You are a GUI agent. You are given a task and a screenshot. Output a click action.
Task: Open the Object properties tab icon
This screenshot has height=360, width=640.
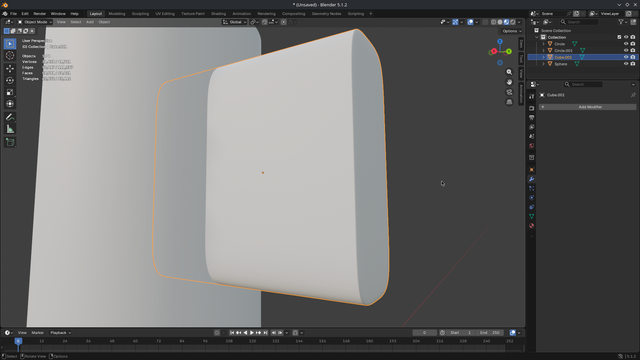pyautogui.click(x=531, y=169)
